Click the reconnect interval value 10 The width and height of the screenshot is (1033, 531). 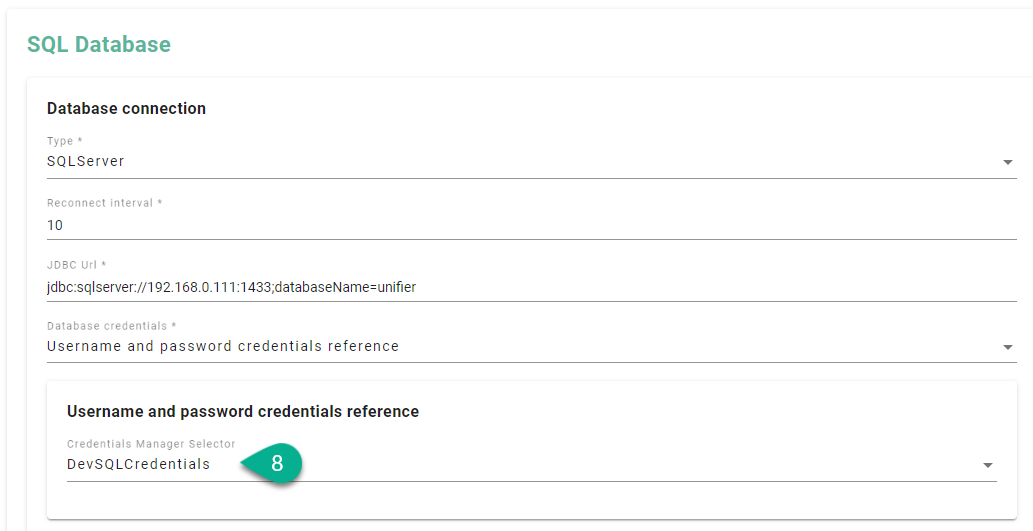pyautogui.click(x=55, y=225)
